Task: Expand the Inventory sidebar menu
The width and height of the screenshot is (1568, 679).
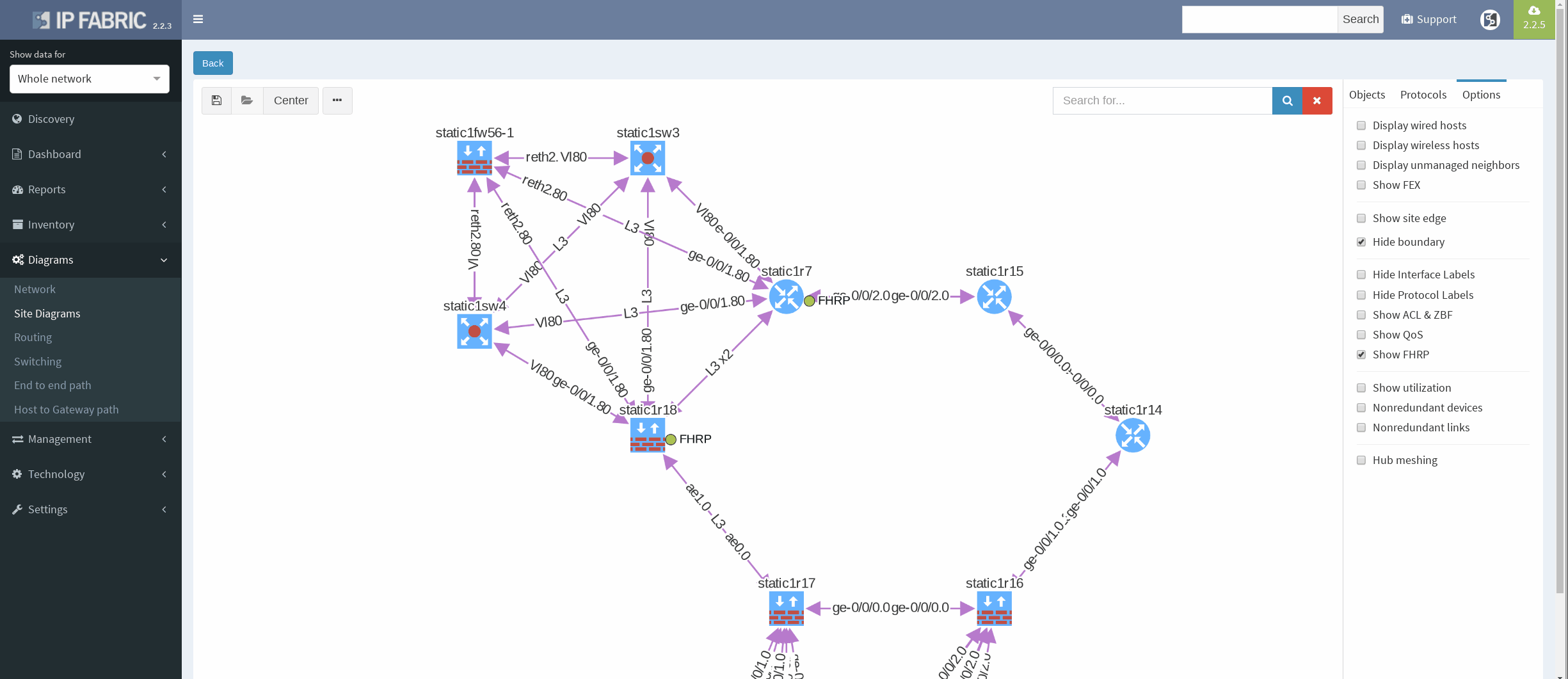Action: 90,225
